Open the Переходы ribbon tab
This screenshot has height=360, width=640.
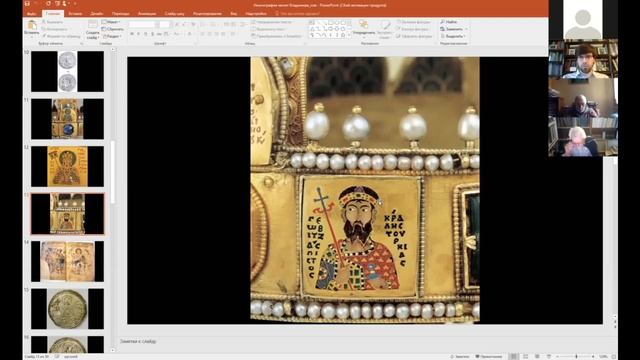(120, 13)
